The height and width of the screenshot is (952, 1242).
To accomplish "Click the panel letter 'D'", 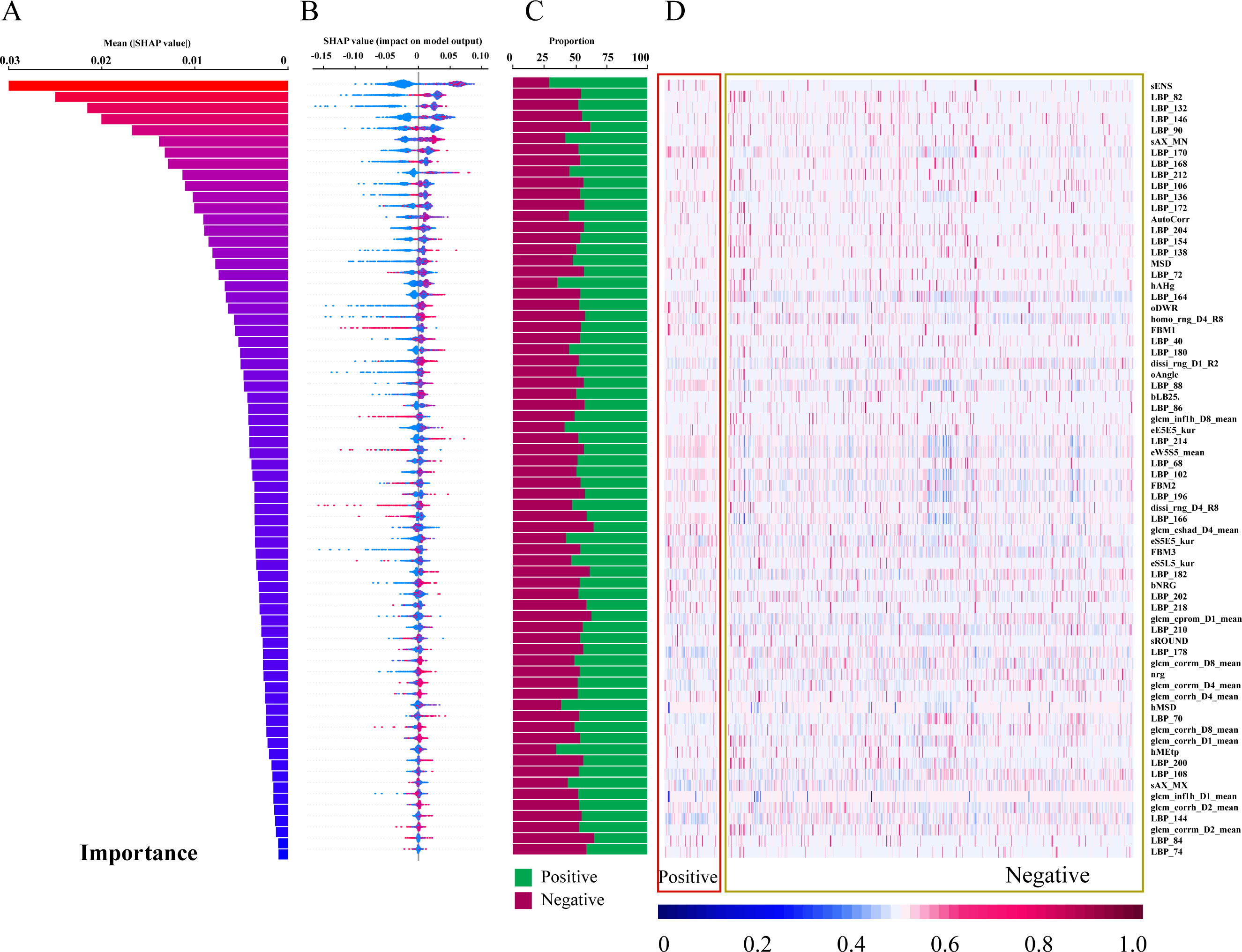I will (x=674, y=11).
